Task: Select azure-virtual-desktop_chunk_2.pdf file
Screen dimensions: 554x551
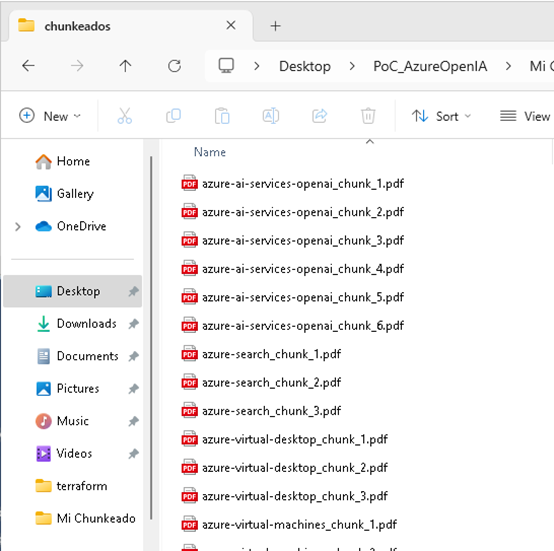Action: coord(284,468)
